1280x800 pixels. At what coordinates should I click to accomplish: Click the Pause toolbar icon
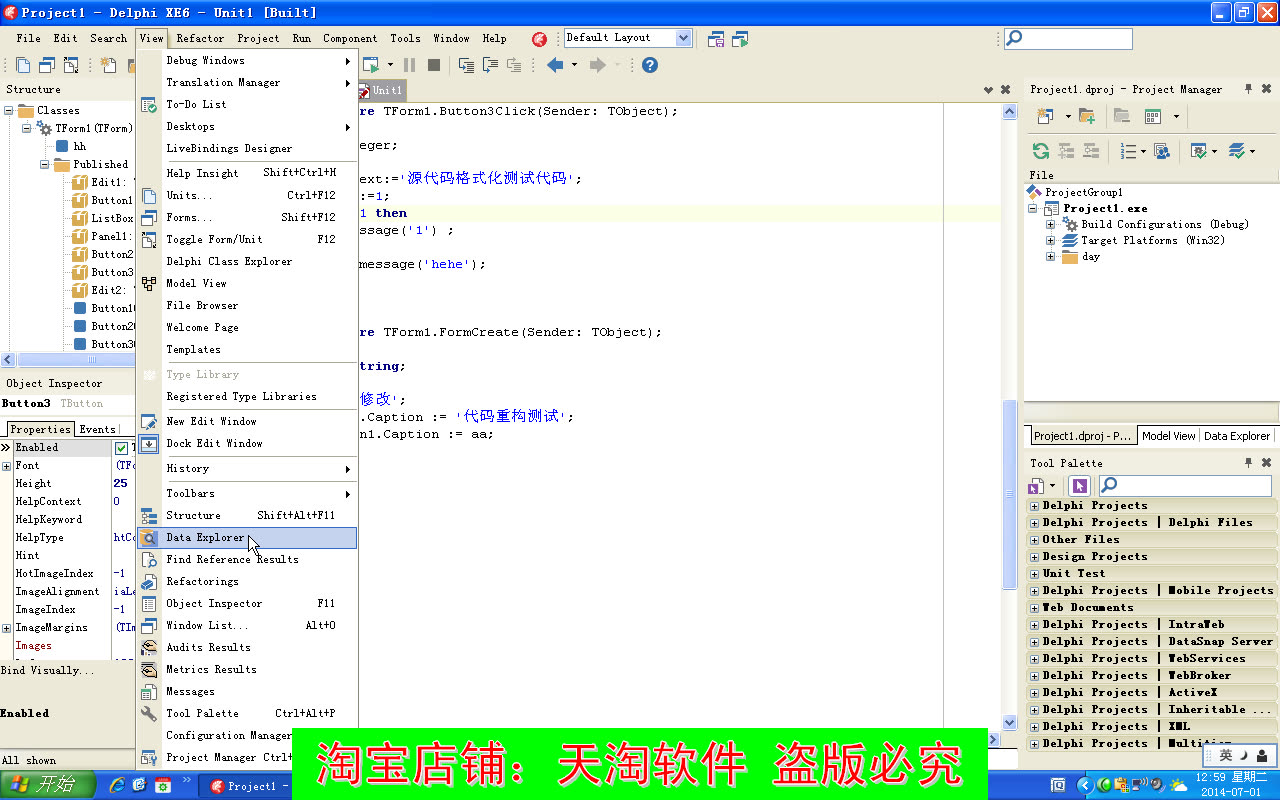409,65
